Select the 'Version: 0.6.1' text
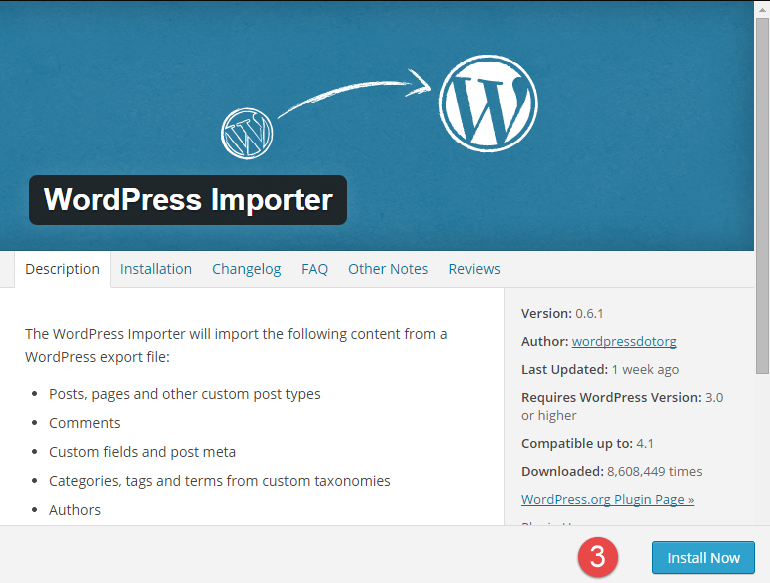The width and height of the screenshot is (770, 583). [x=562, y=313]
